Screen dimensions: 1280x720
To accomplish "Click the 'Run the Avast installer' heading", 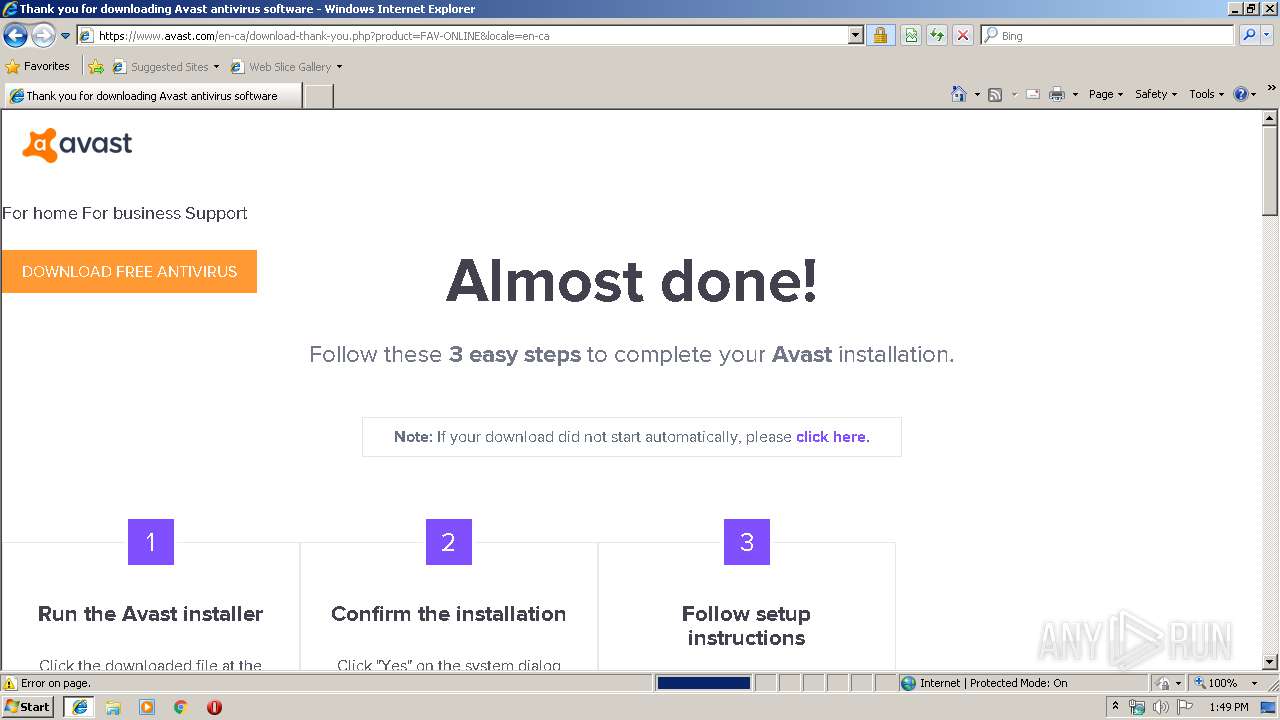I will coord(150,614).
